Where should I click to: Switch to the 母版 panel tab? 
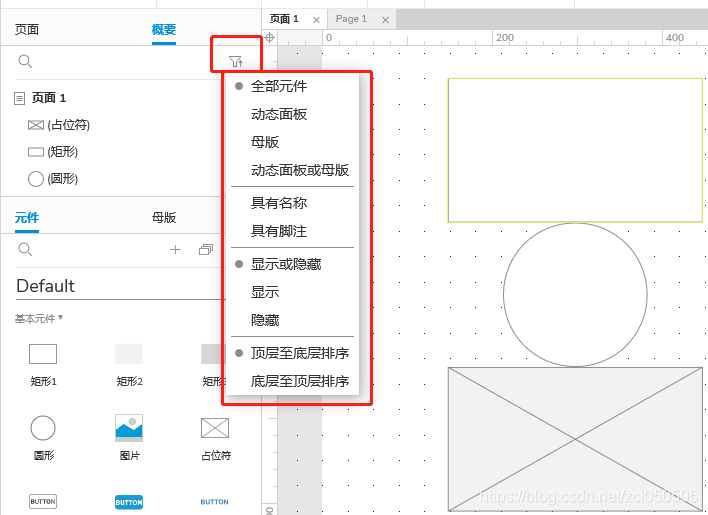pos(163,218)
